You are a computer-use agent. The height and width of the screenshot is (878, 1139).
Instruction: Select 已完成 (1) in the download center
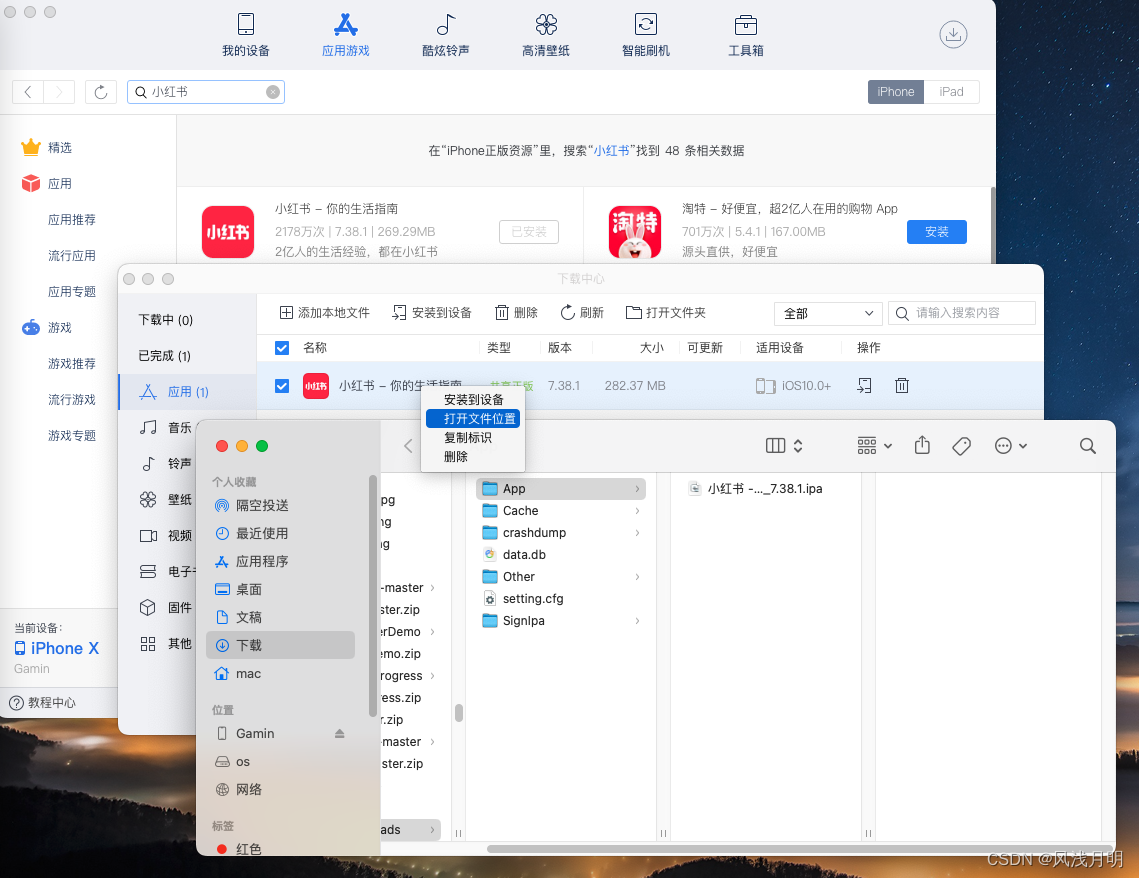pos(165,356)
